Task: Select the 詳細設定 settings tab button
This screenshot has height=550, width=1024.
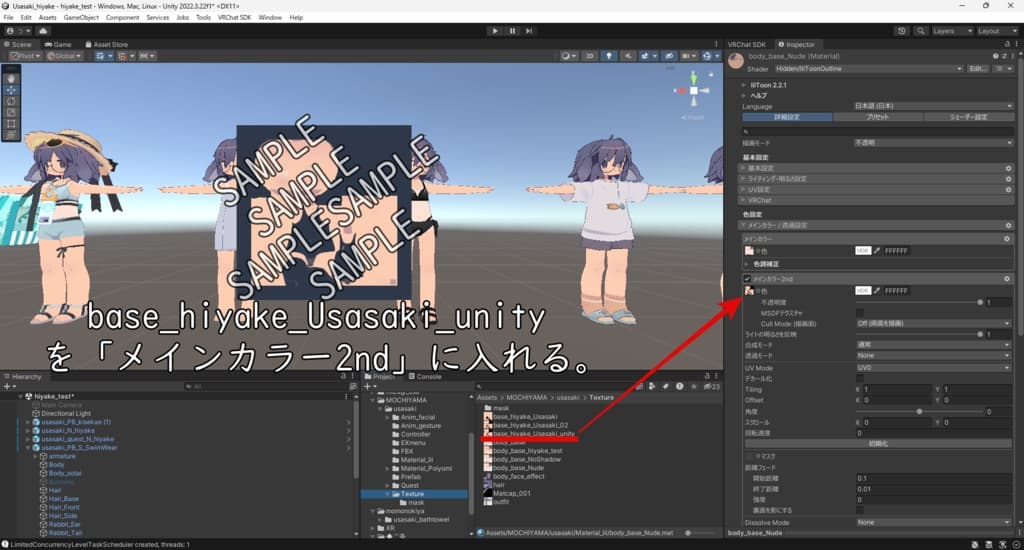Action: (x=787, y=117)
